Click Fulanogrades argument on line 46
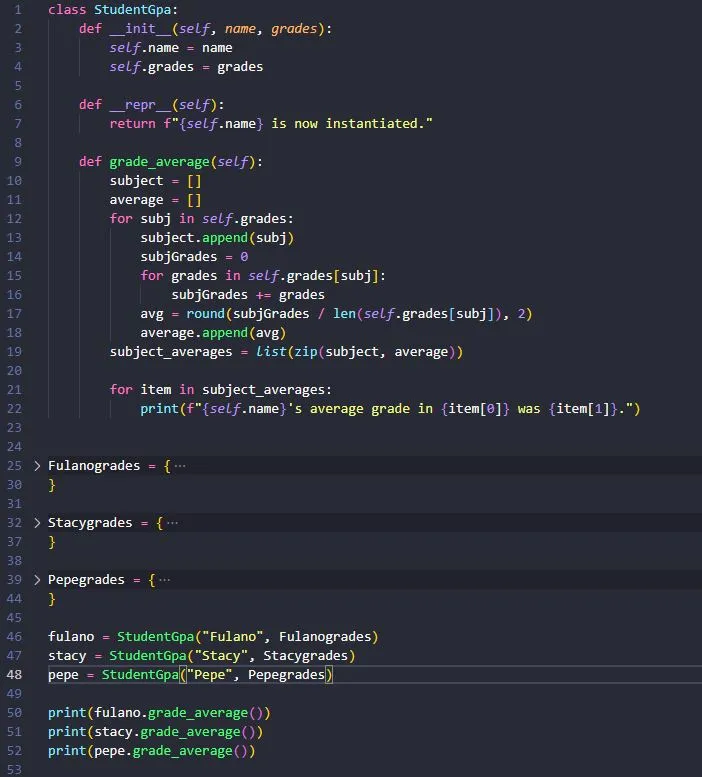 [x=325, y=637]
